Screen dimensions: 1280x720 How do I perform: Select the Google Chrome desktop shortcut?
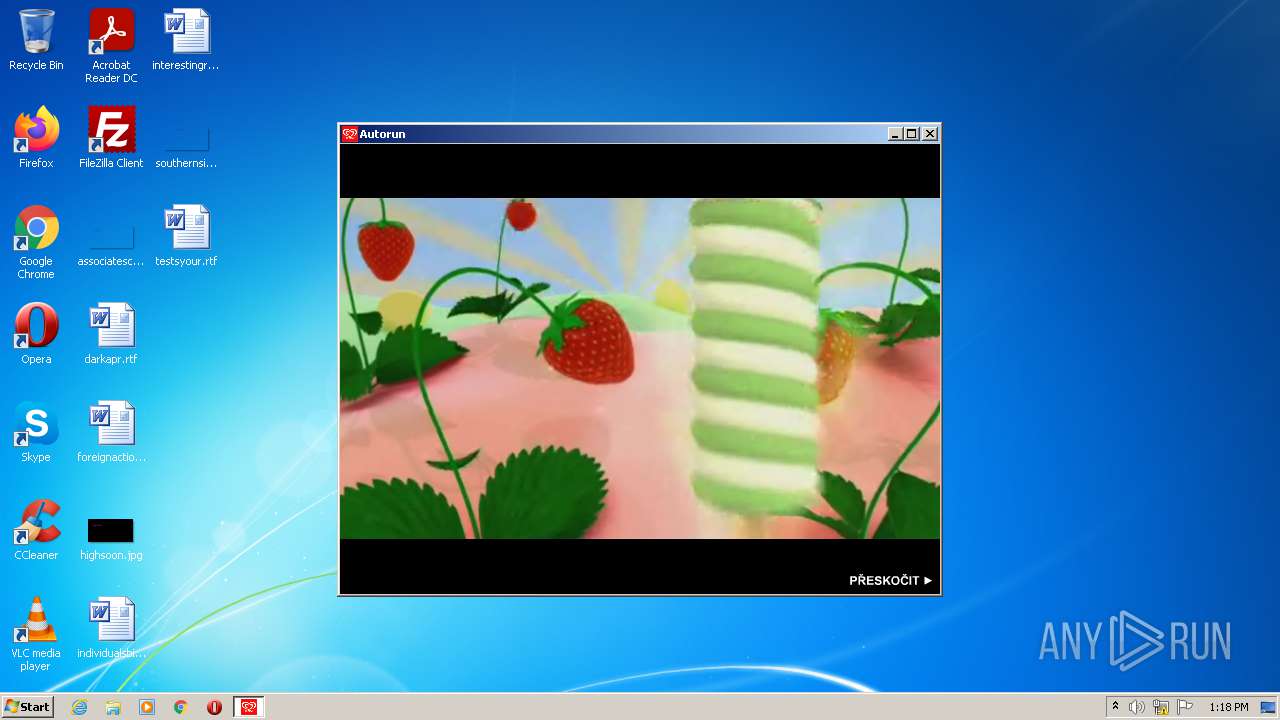[x=36, y=242]
